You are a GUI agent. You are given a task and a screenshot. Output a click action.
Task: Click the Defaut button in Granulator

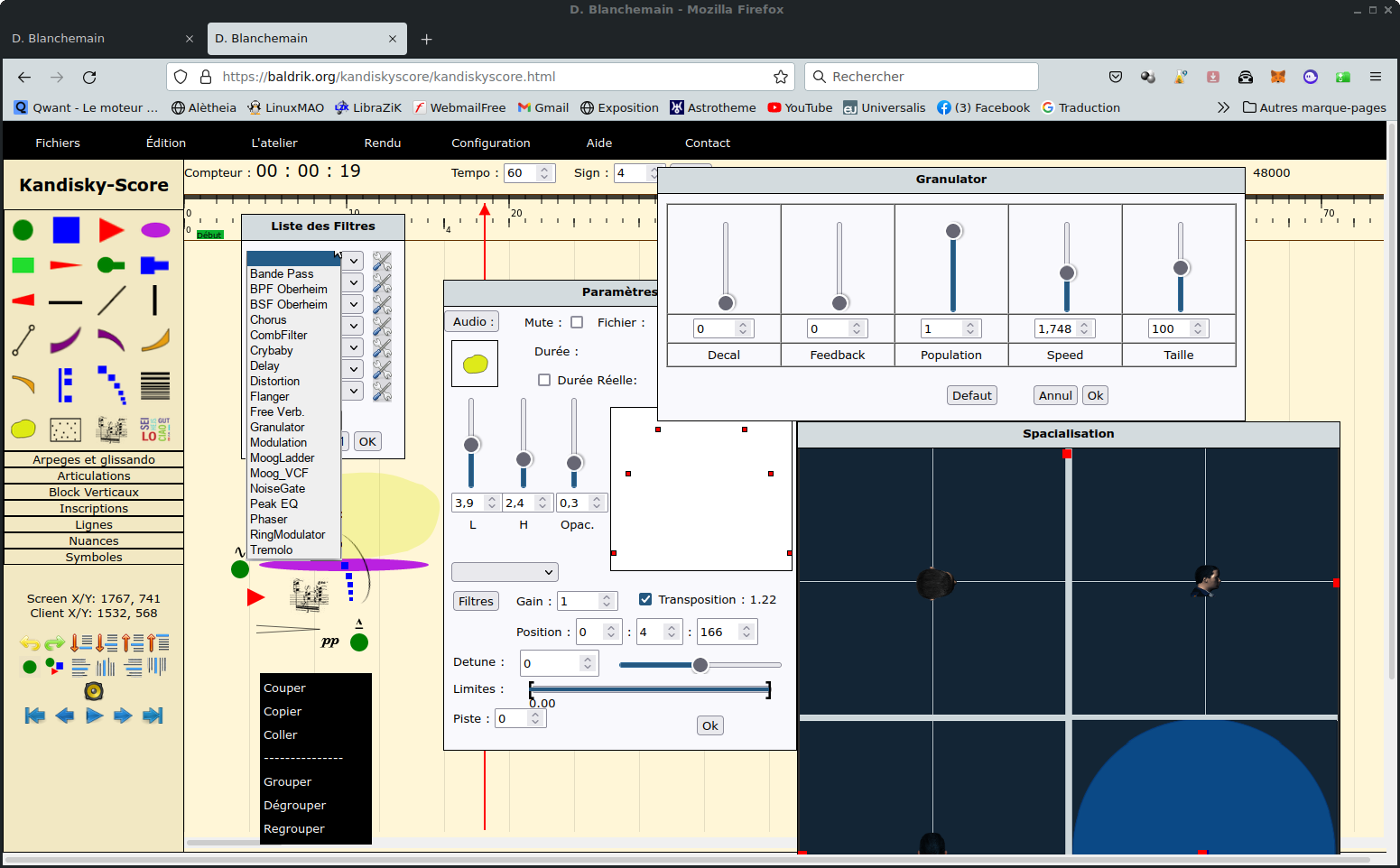click(x=971, y=395)
